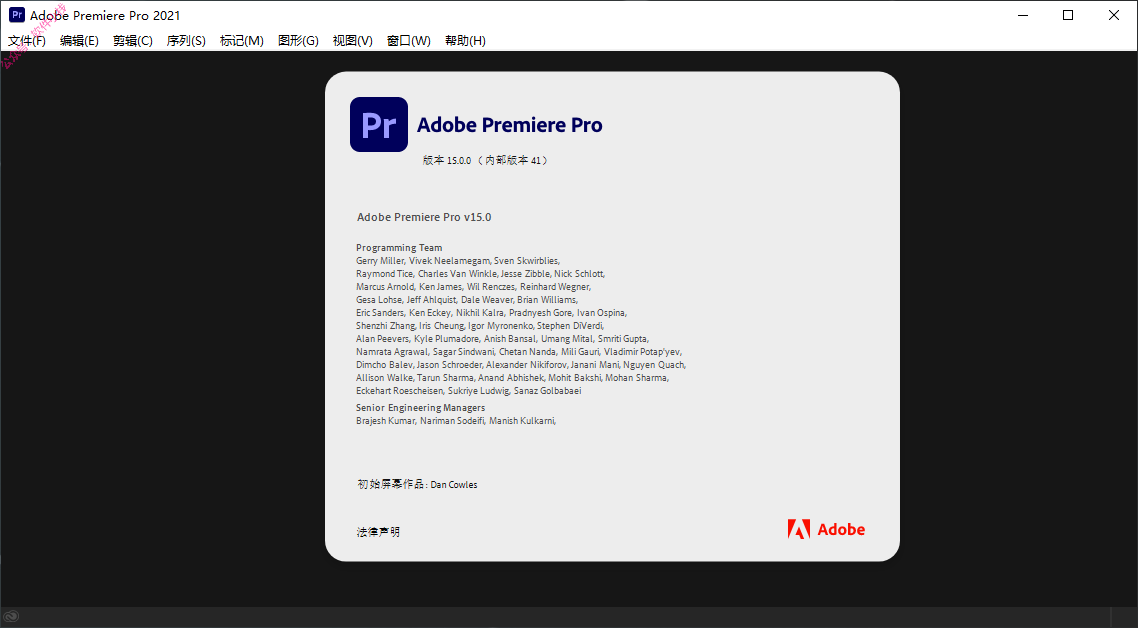Screen dimensions: 1138x628
Task: Click the 'Senior Engineering Managers' heading
Action: pyautogui.click(x=420, y=407)
